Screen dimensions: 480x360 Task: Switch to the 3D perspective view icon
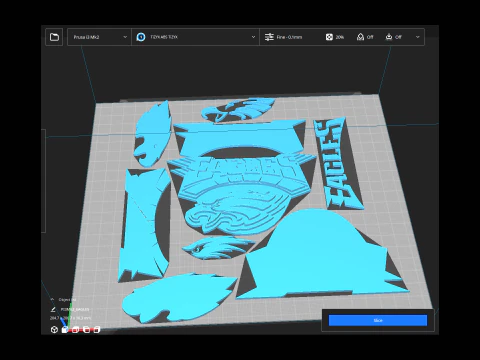point(54,330)
